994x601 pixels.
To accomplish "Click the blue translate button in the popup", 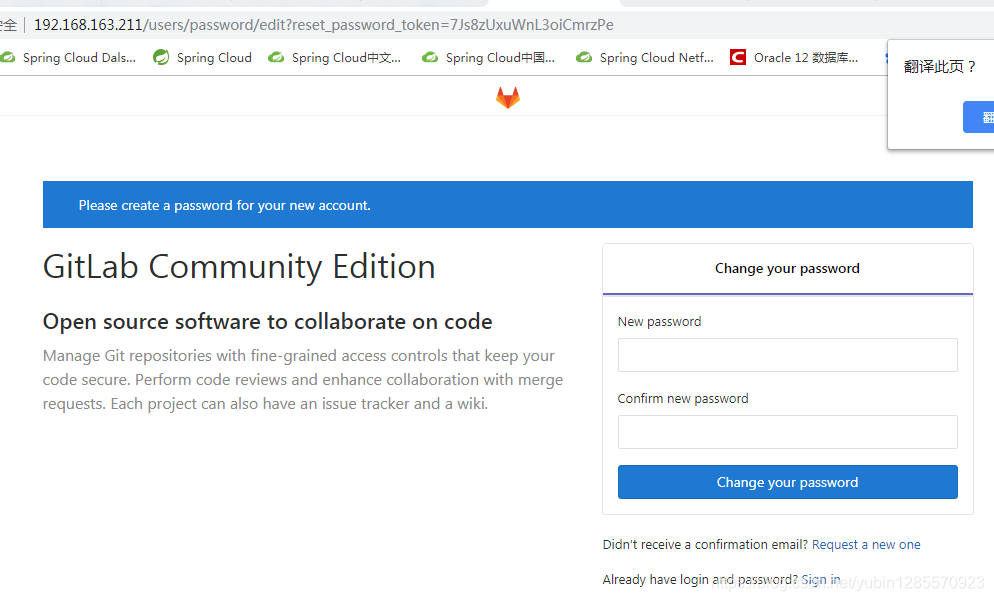I will pyautogui.click(x=979, y=117).
